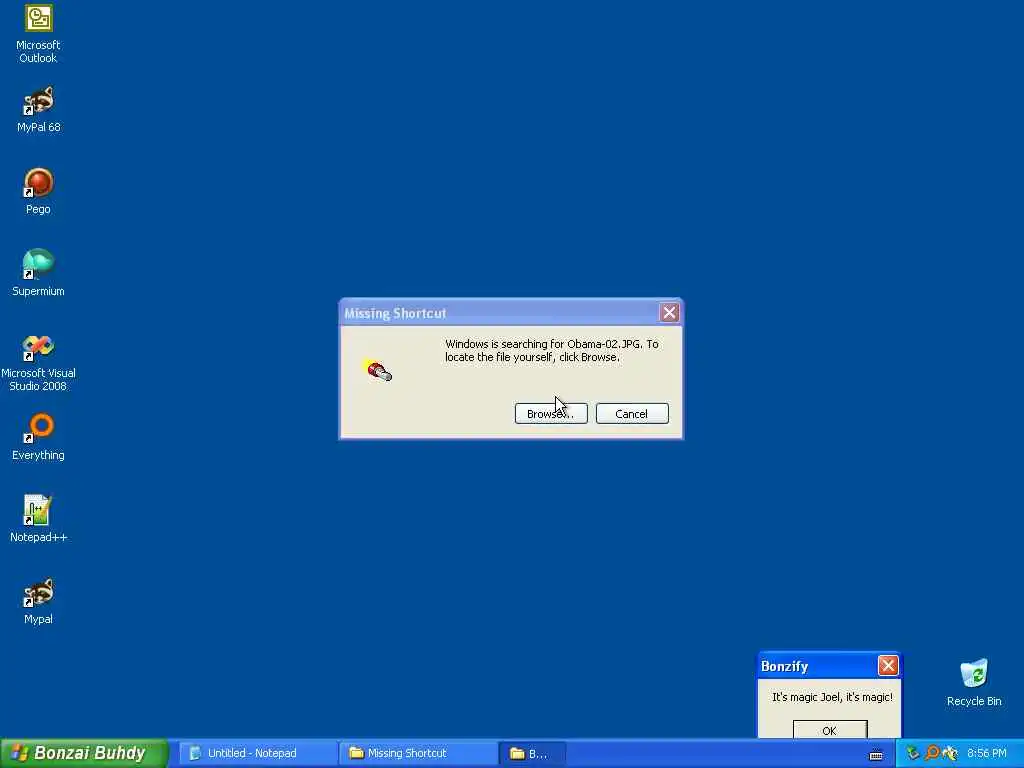1024x768 pixels.
Task: Click the Safely Remove Hardware tray icon
Action: [x=912, y=753]
